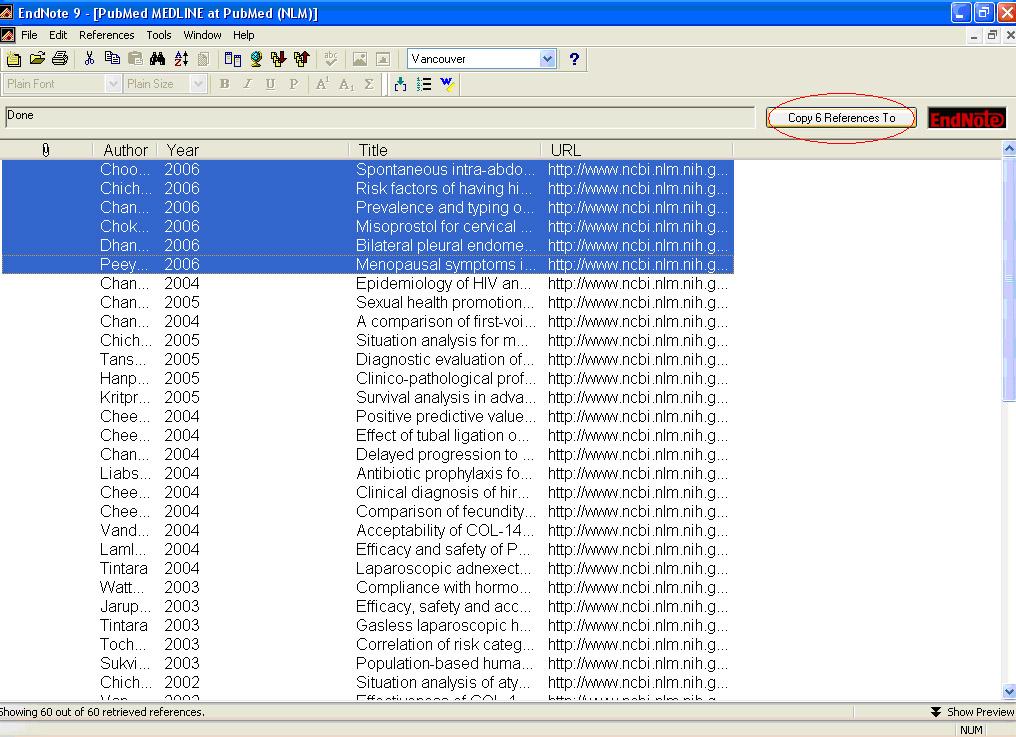
Task: Click the Copy 6 References To button
Action: pos(841,118)
